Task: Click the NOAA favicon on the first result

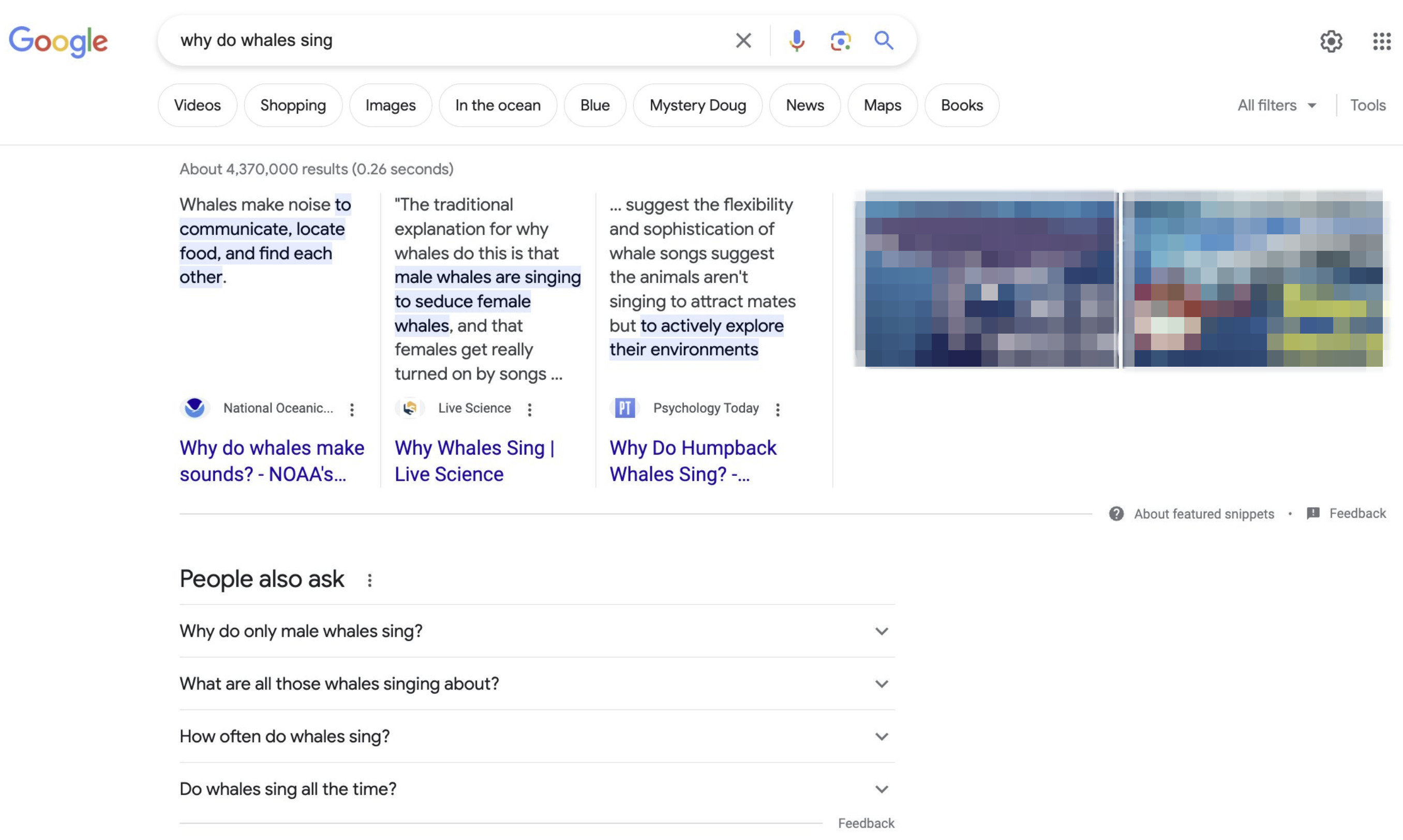Action: click(195, 408)
